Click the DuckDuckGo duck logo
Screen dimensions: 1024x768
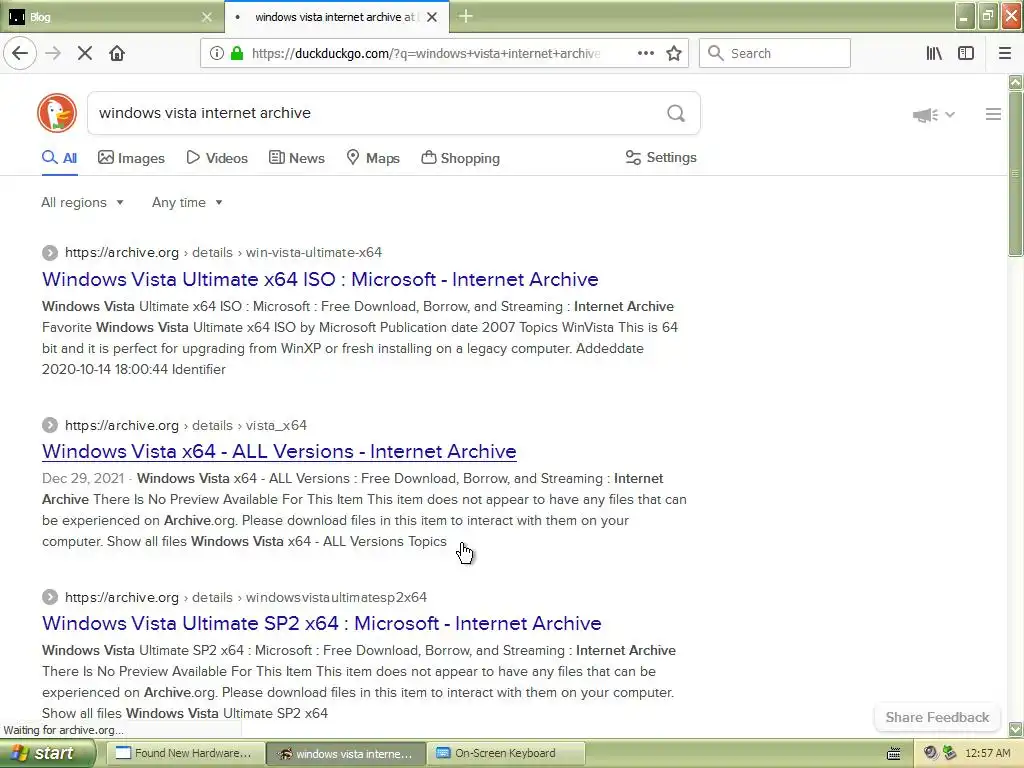pyautogui.click(x=57, y=113)
